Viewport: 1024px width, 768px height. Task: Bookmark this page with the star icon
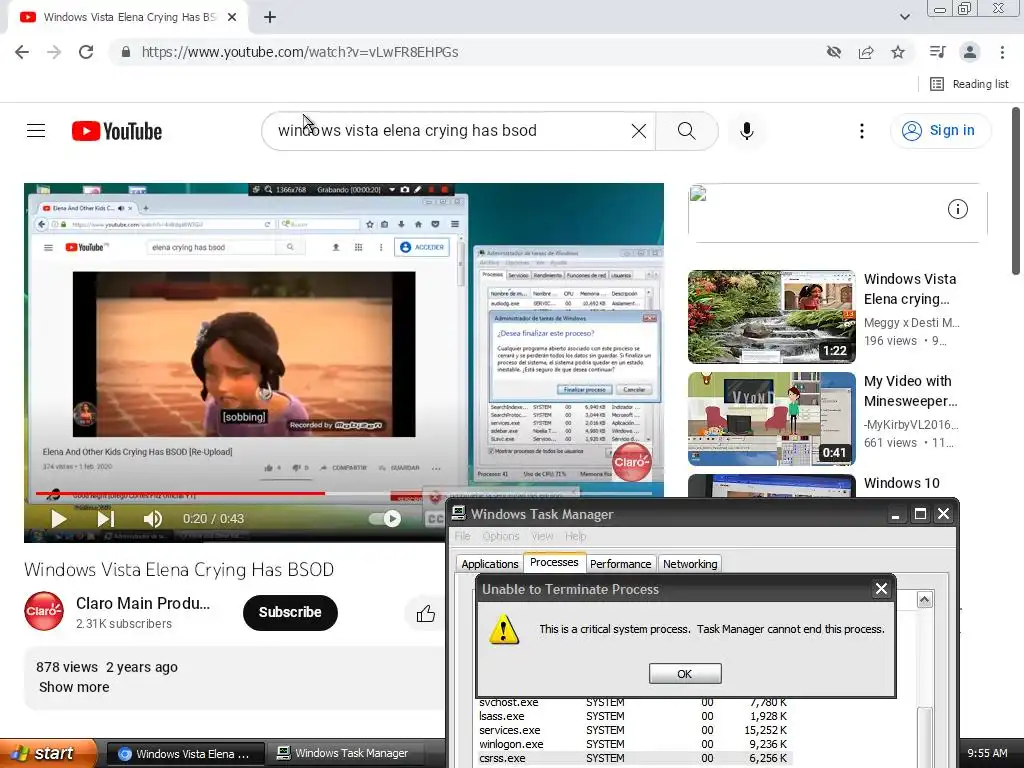click(x=898, y=52)
